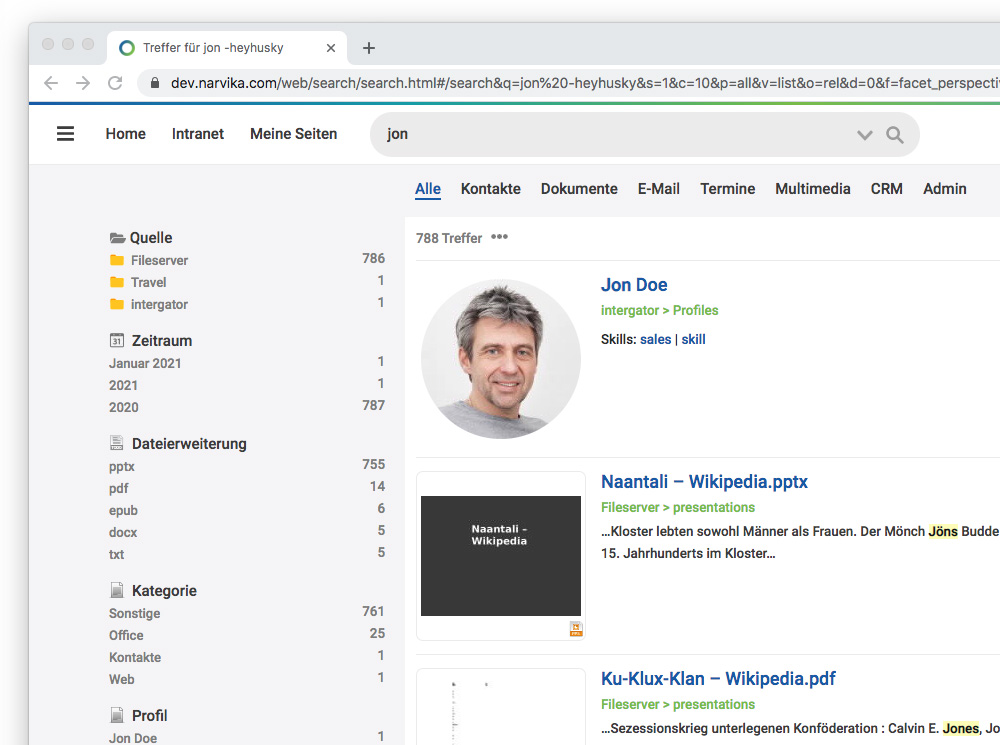This screenshot has height=745, width=1000.
Task: Open Ku-Klux-Klan – Wikipedia.pdf result
Action: click(718, 679)
